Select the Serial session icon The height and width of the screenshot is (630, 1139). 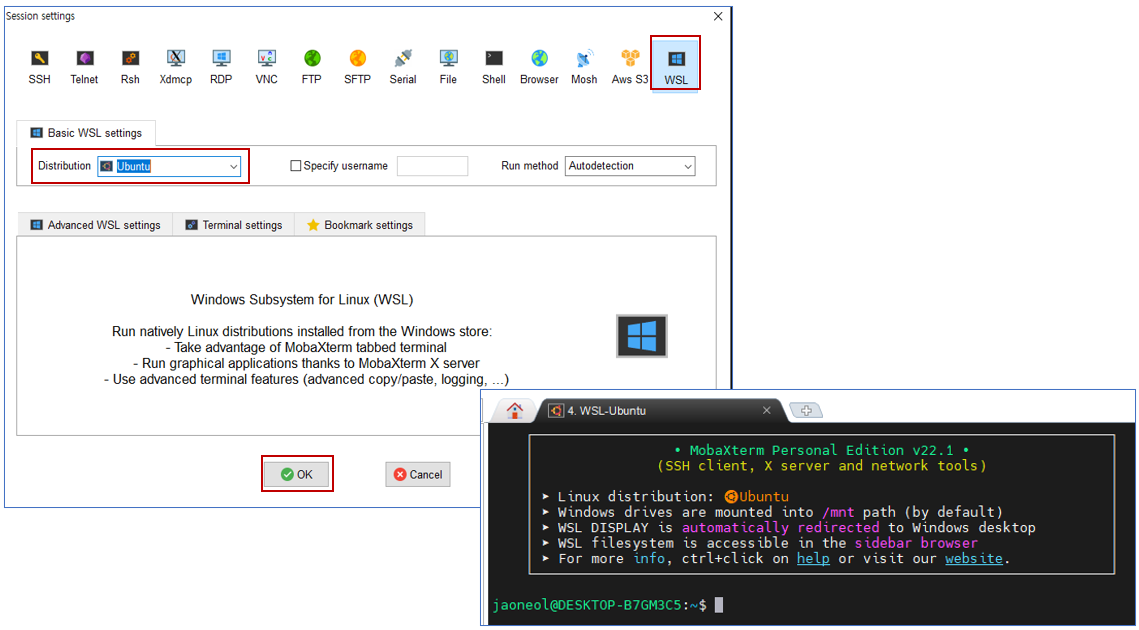[402, 67]
